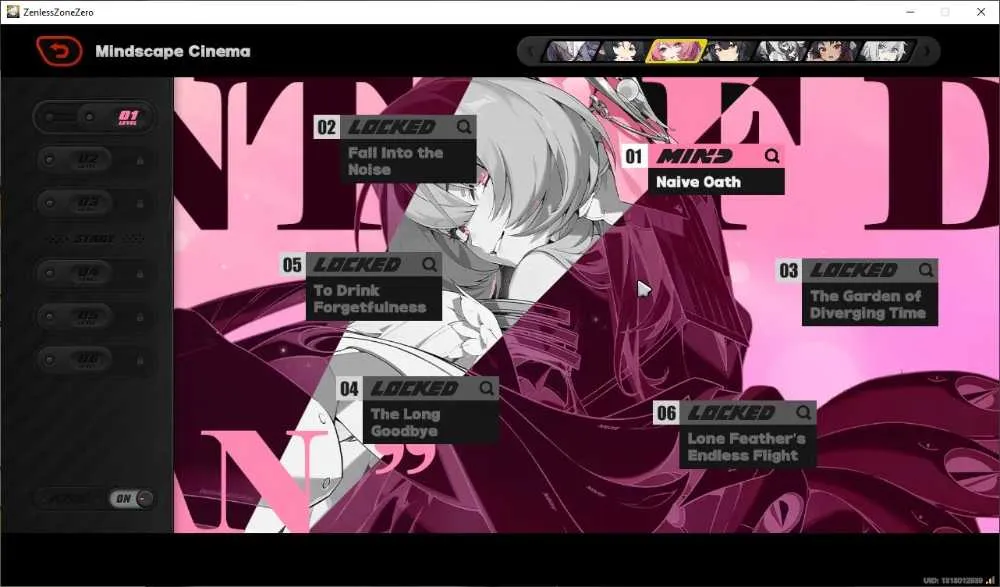Open magnifier on To Drink Forgetfulness

coord(429,264)
